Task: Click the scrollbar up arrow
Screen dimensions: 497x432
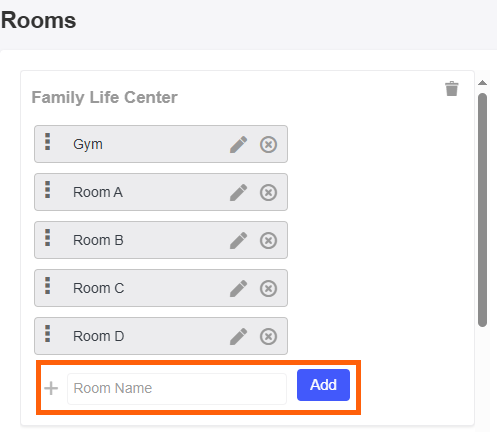Action: pos(482,83)
